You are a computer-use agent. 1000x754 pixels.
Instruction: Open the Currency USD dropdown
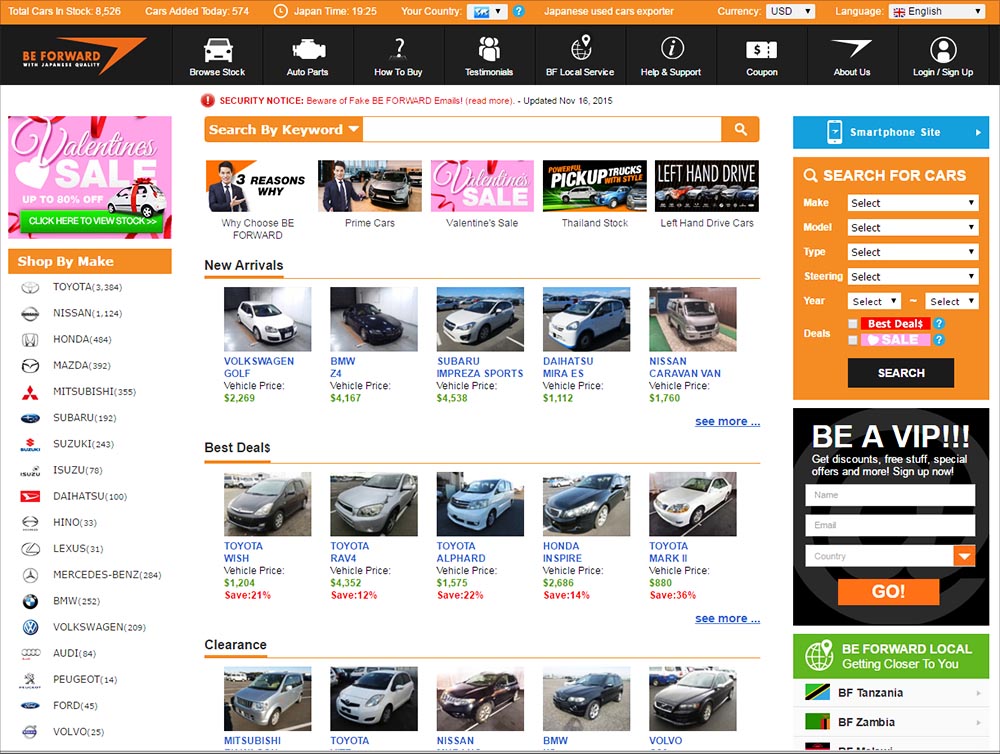click(x=790, y=11)
